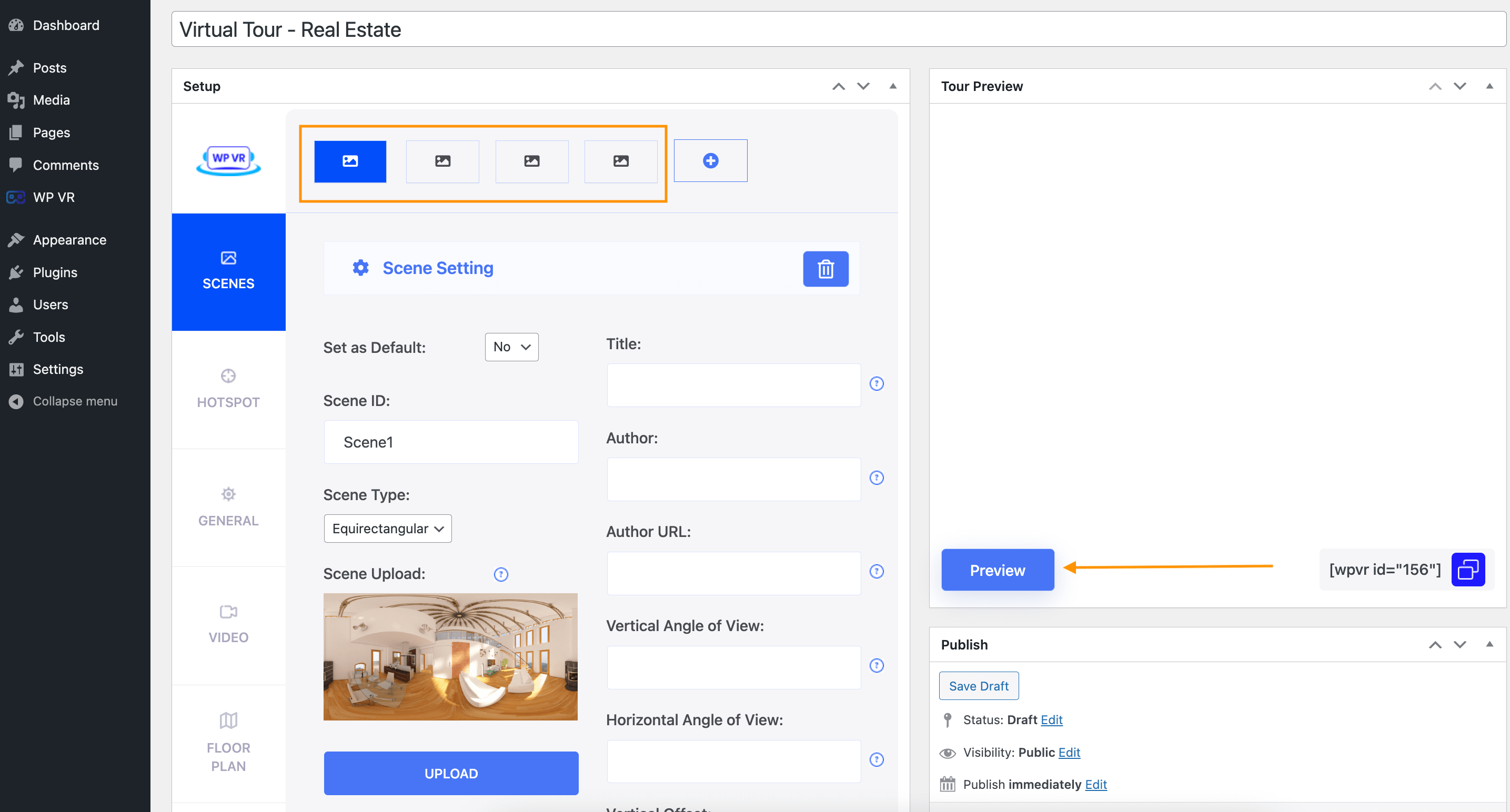The image size is (1510, 812).
Task: Click the Floor Plan panel icon
Action: tap(228, 740)
